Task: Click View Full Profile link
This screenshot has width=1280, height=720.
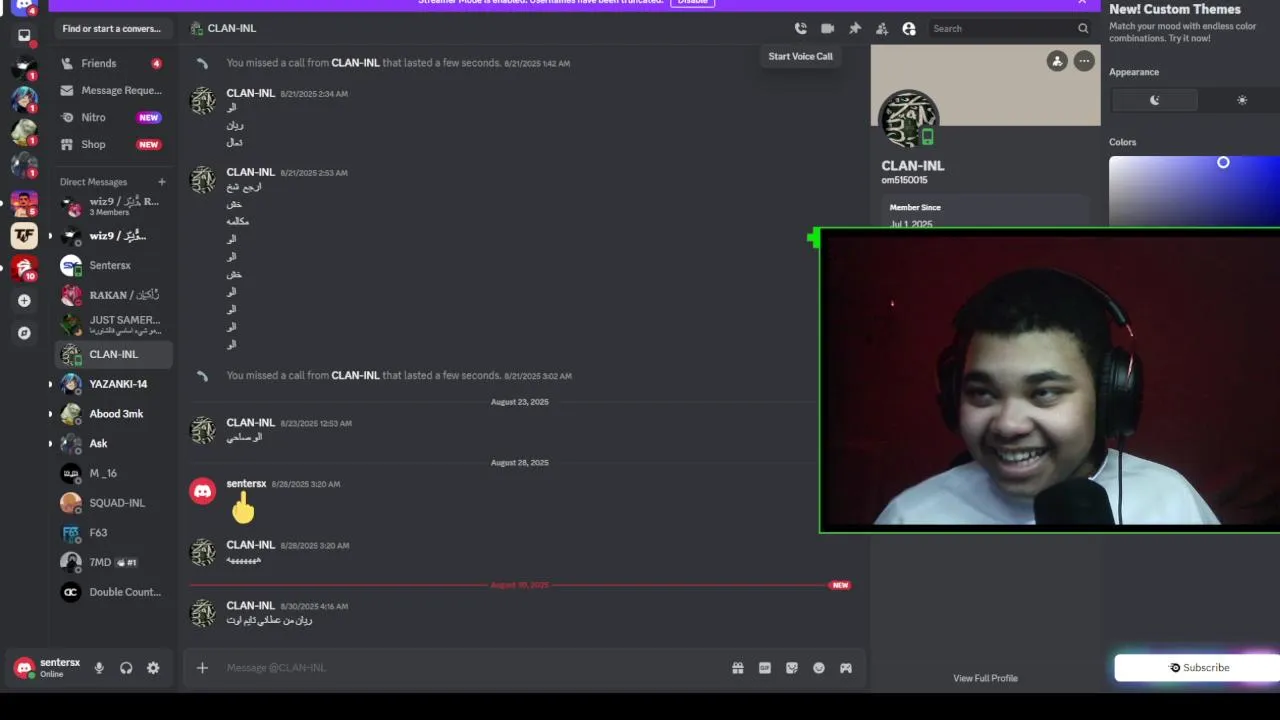Action: tap(985, 678)
